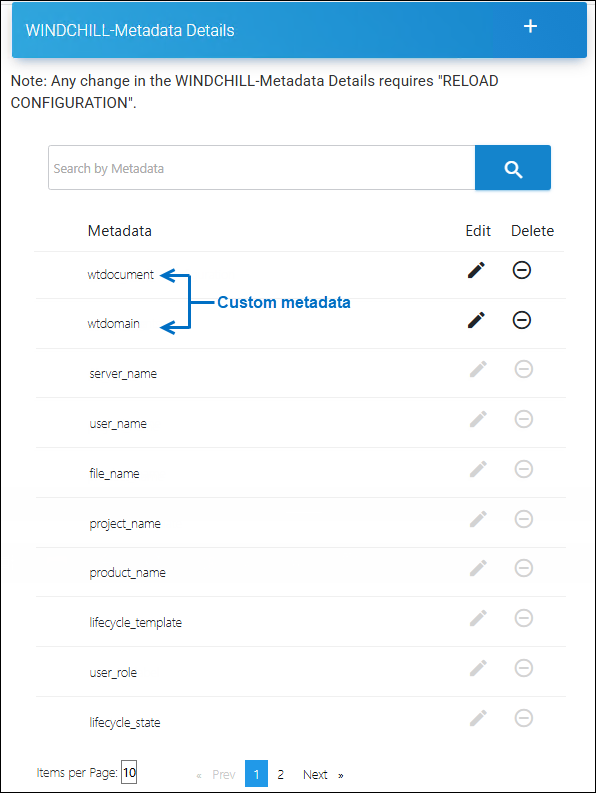Go to the Prev page
The width and height of the screenshot is (596, 793).
223,774
